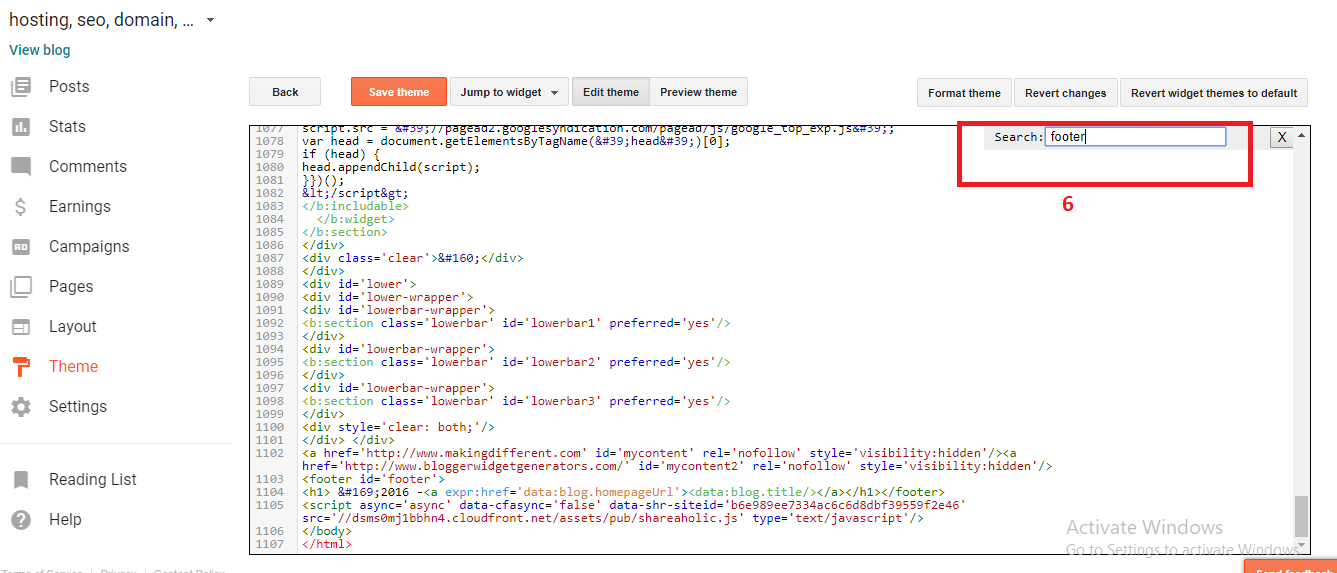
Task: Go to Comments in sidebar
Action: [x=88, y=167]
